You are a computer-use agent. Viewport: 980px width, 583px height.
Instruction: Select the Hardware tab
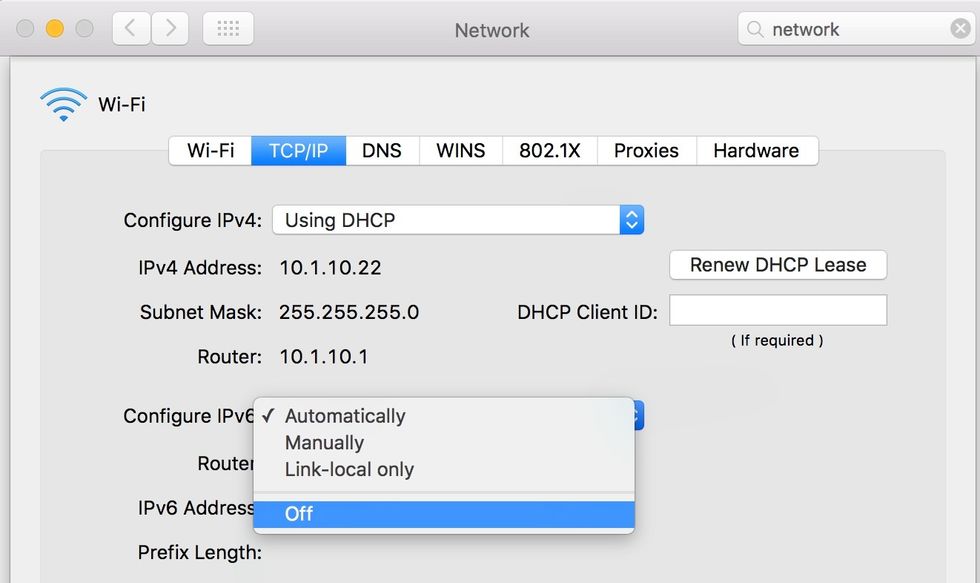(x=757, y=150)
